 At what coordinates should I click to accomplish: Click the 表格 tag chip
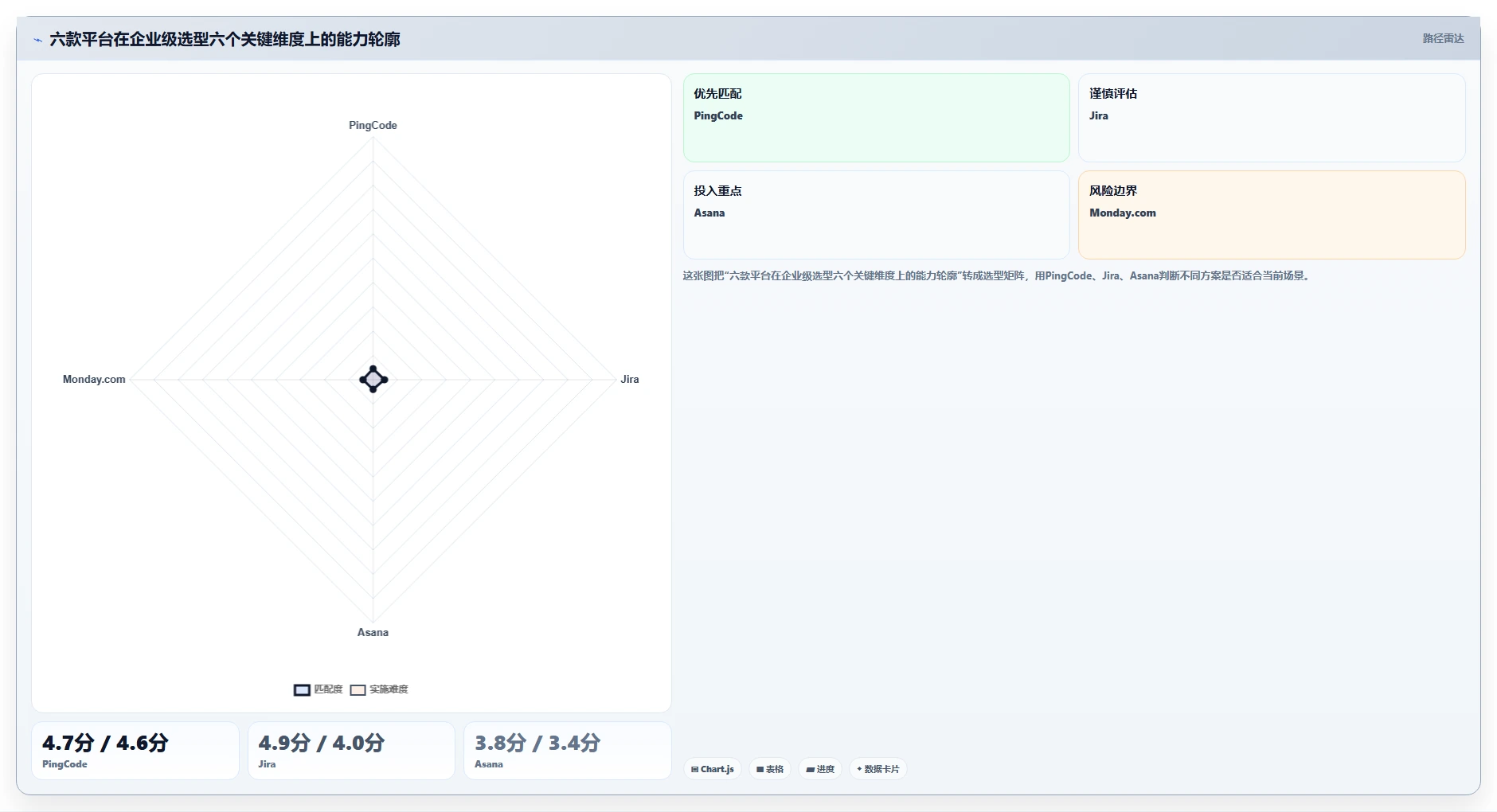(770, 769)
